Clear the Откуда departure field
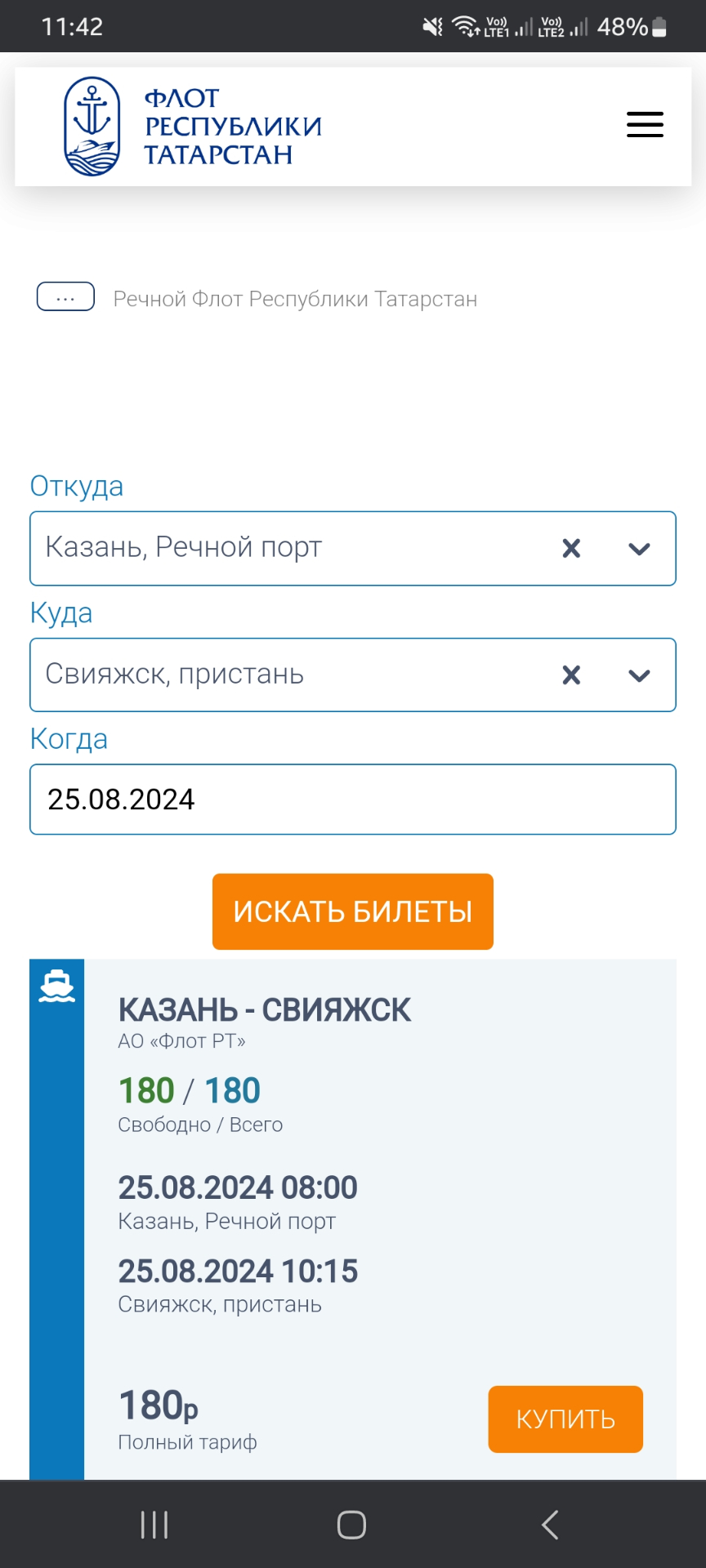Viewport: 706px width, 1568px height. [x=571, y=548]
